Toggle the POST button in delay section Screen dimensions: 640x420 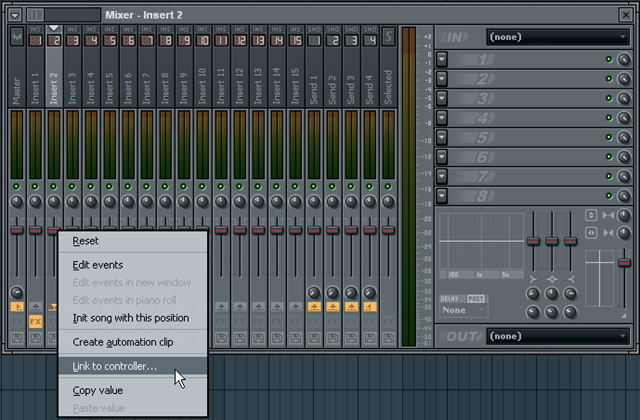click(x=475, y=299)
